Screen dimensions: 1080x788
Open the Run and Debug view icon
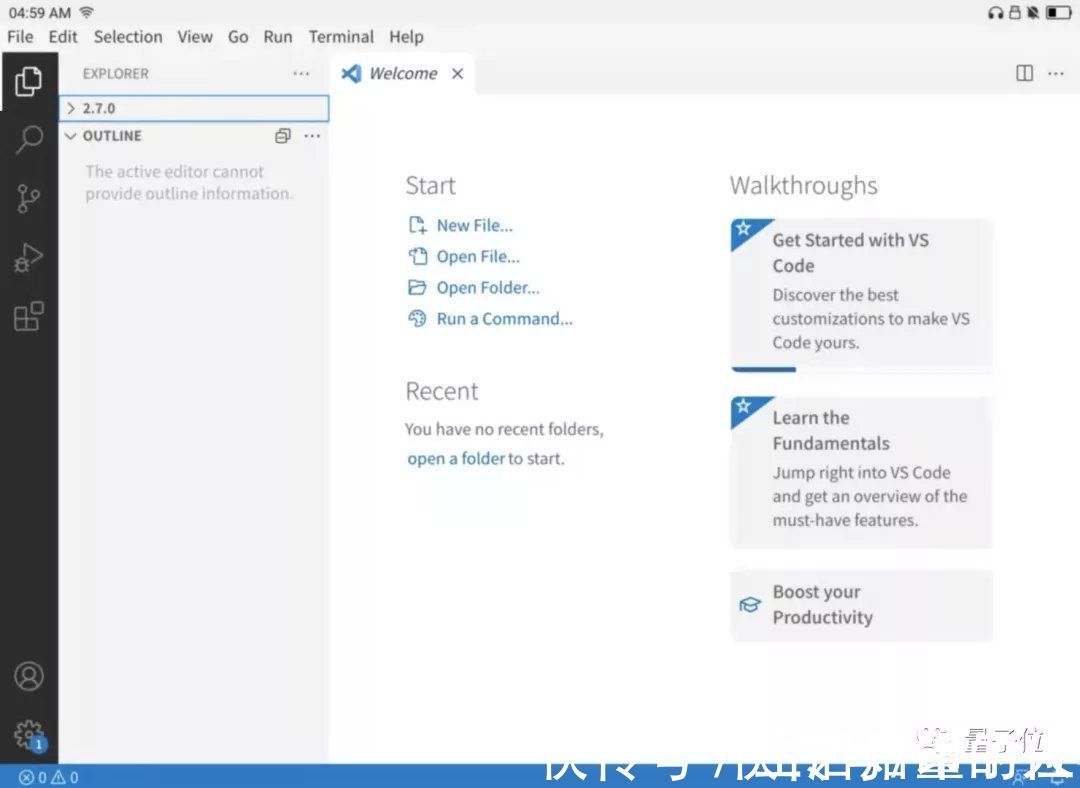tap(28, 258)
